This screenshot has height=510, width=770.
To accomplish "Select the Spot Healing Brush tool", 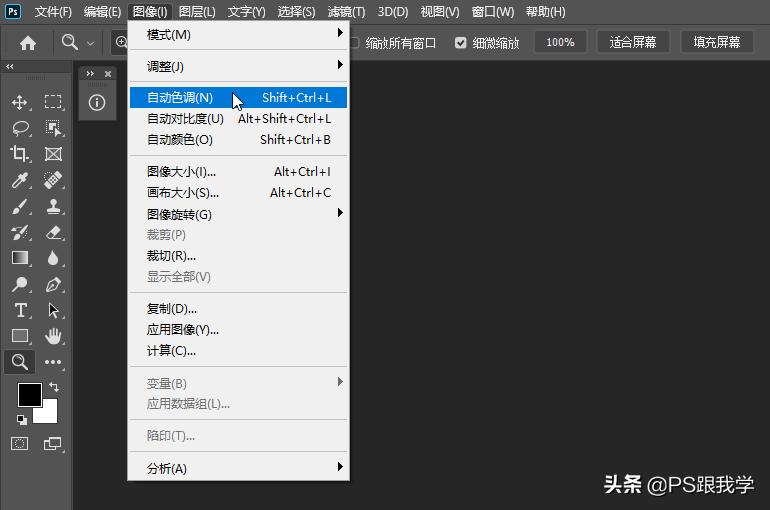I will point(53,180).
